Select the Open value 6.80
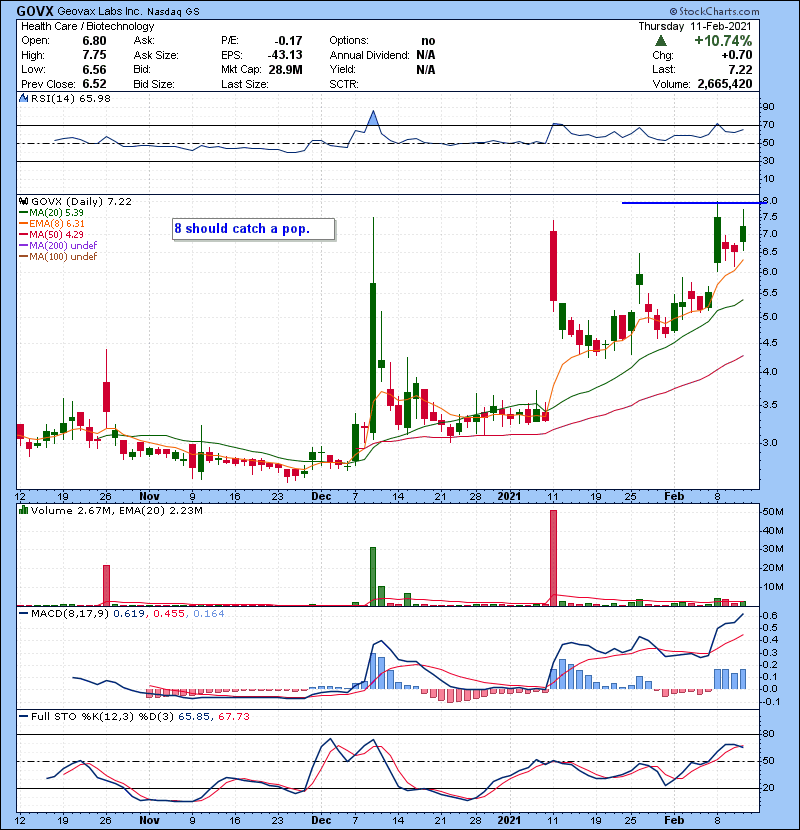This screenshot has height=830, width=800. tap(94, 41)
